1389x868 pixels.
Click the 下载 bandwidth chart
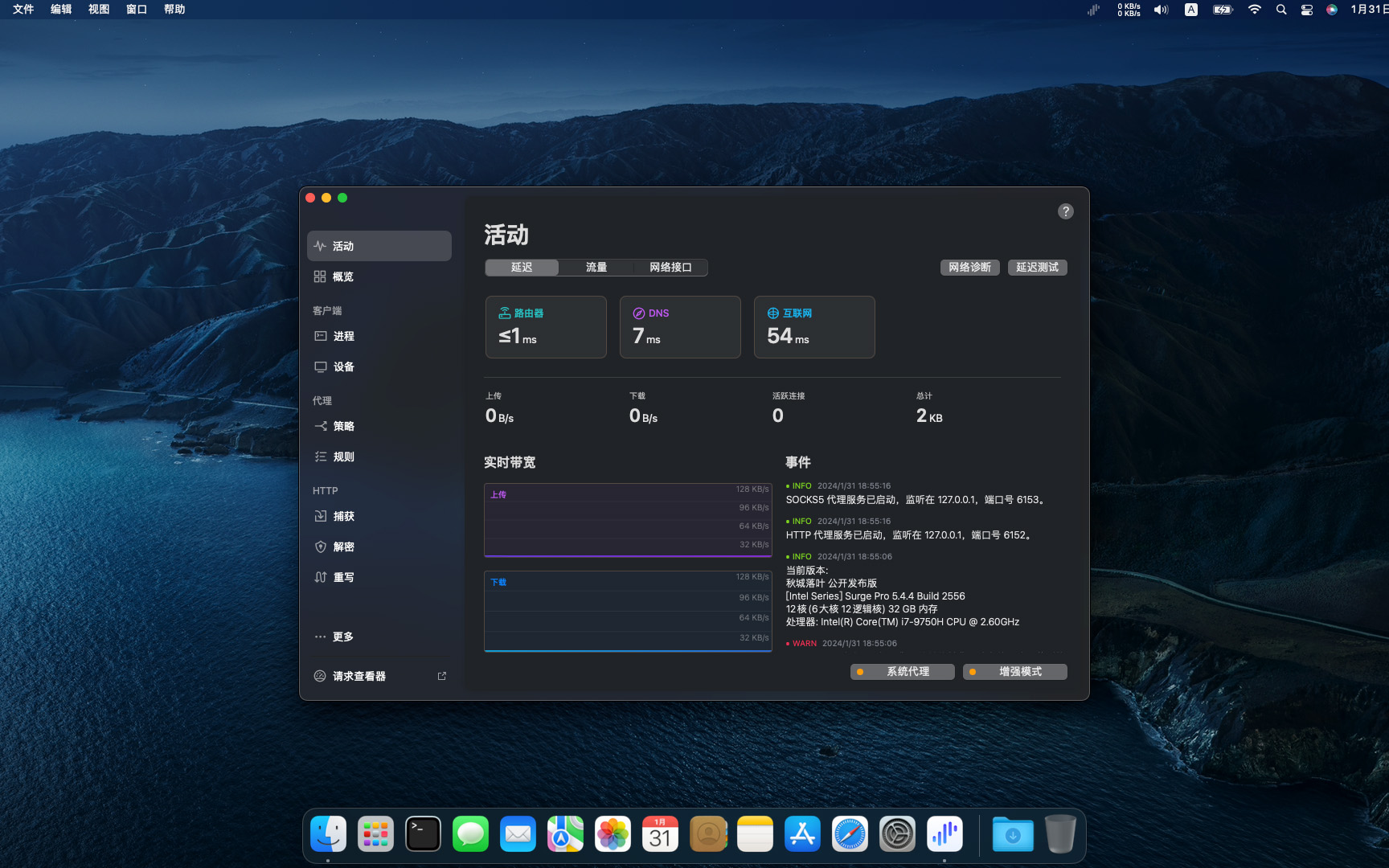(x=628, y=611)
